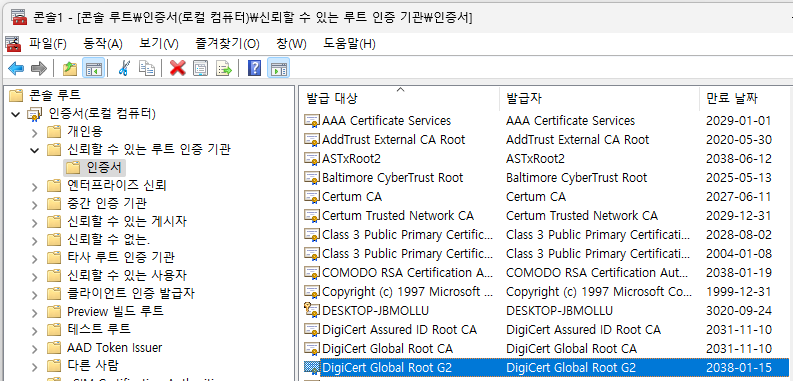Image resolution: width=793 pixels, height=381 pixels.
Task: Expand 신뢰할 수 있는 사용자 folder
Action: tap(34, 277)
